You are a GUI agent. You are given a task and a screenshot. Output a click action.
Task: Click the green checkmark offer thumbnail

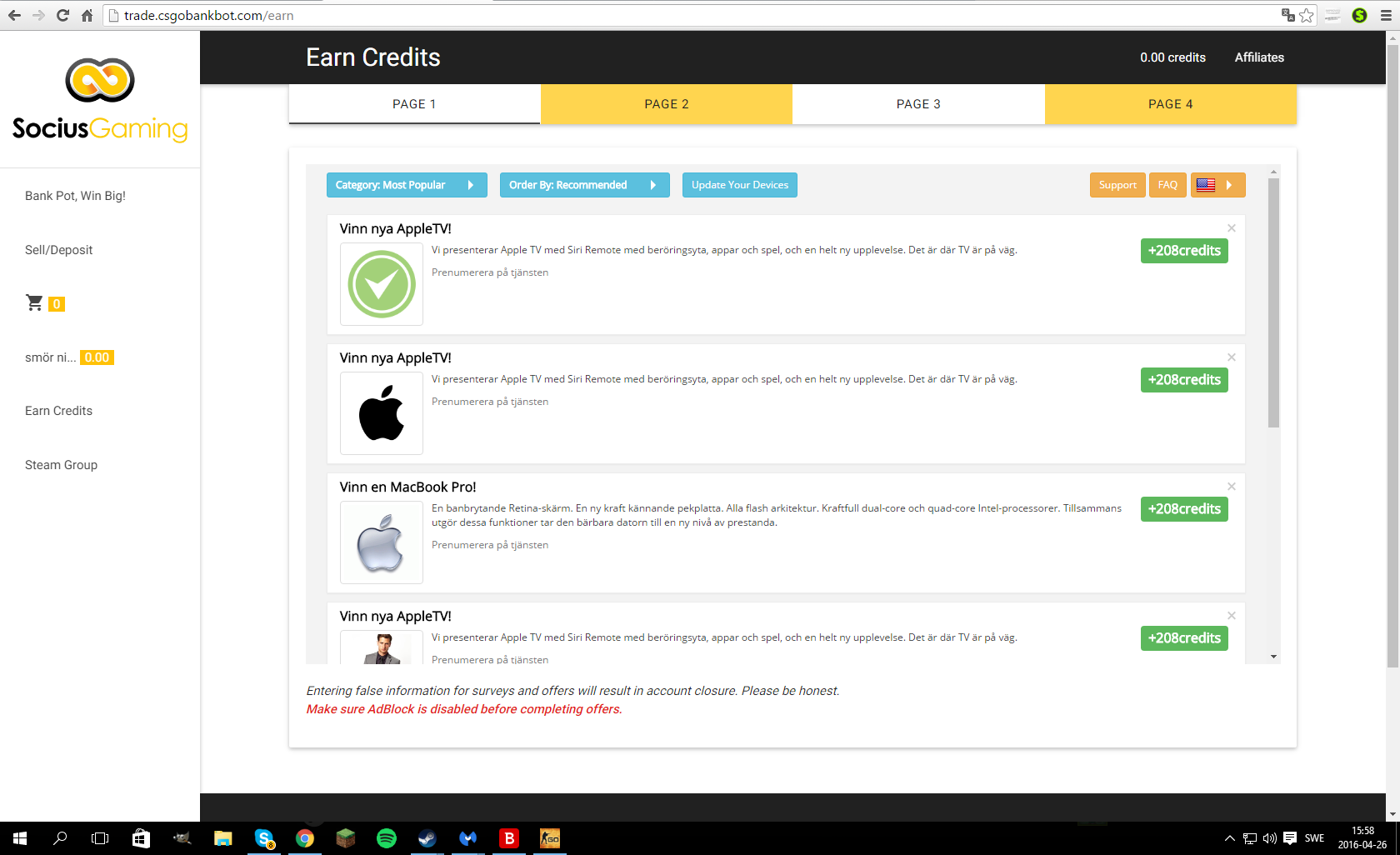coord(382,284)
